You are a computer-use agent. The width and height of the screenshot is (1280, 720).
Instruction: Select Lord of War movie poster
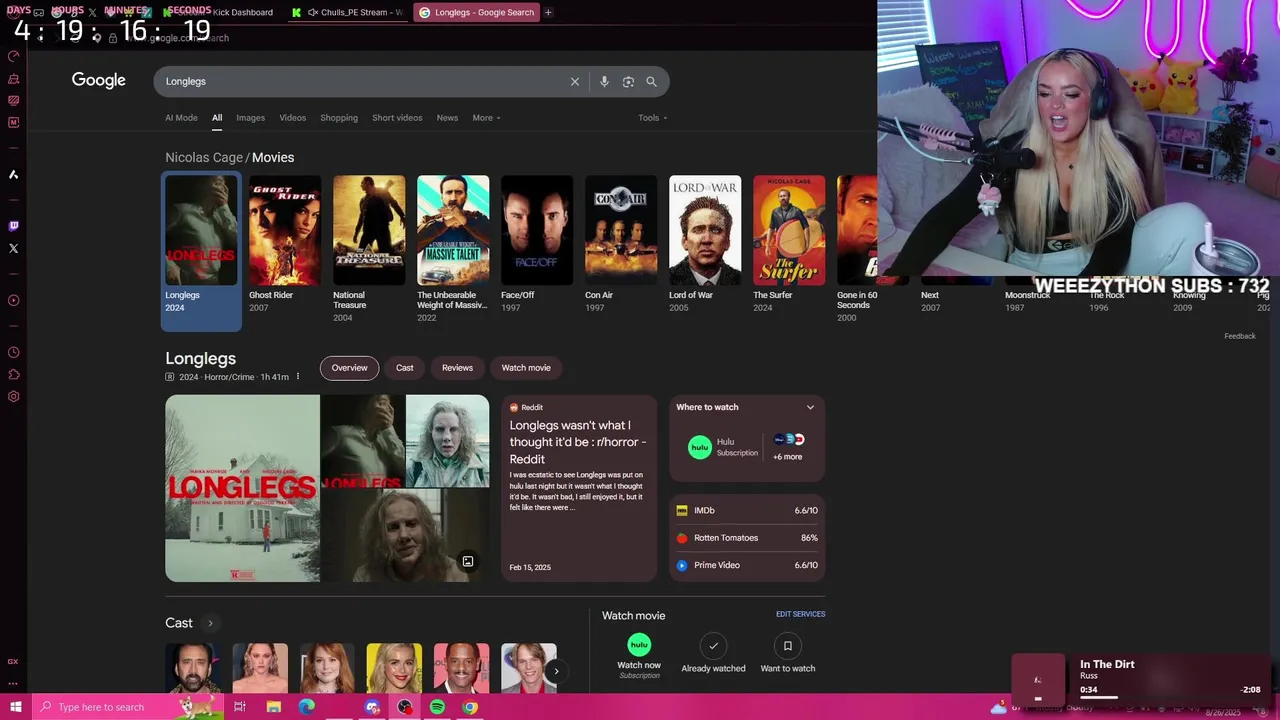(705, 231)
